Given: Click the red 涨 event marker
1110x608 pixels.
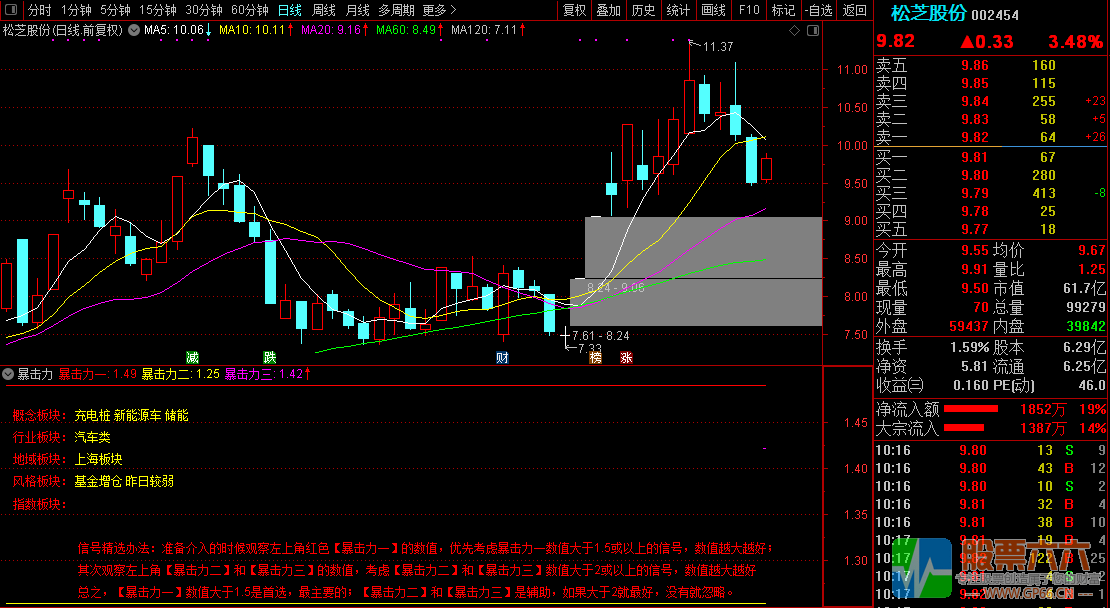Looking at the screenshot, I should coord(626,357).
